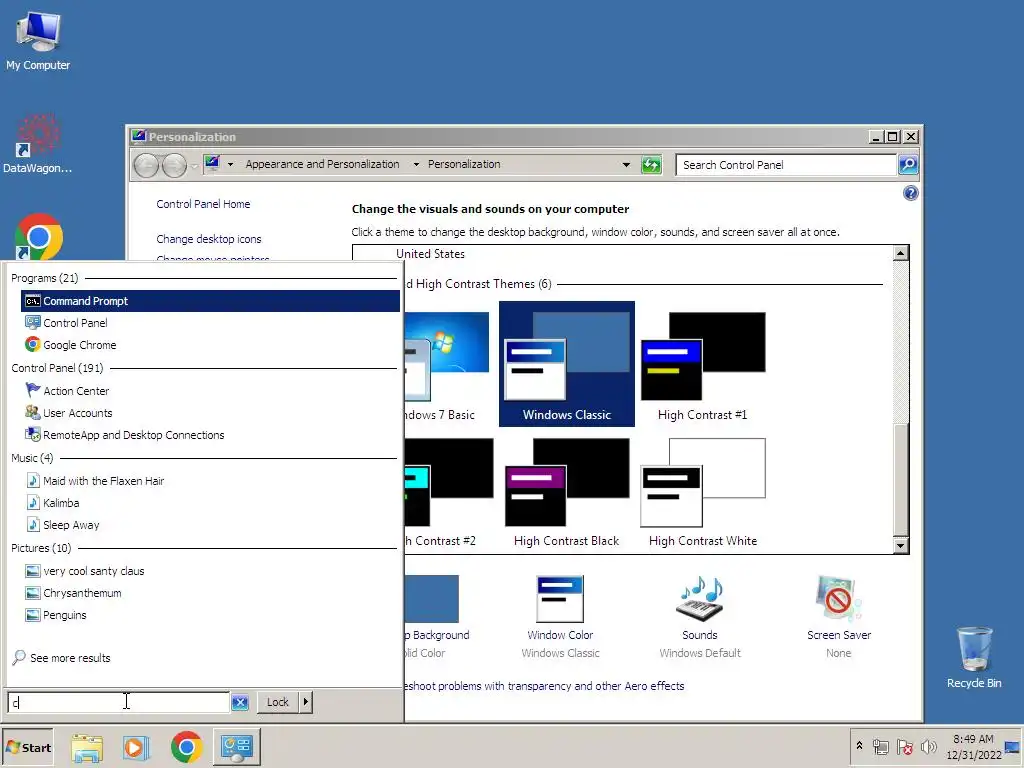Play Maid with the Flaxen Hair

tap(103, 481)
